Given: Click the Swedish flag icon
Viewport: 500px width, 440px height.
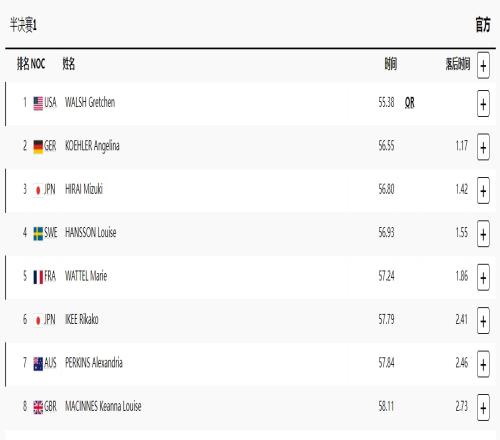Looking at the screenshot, I should (x=38, y=234).
